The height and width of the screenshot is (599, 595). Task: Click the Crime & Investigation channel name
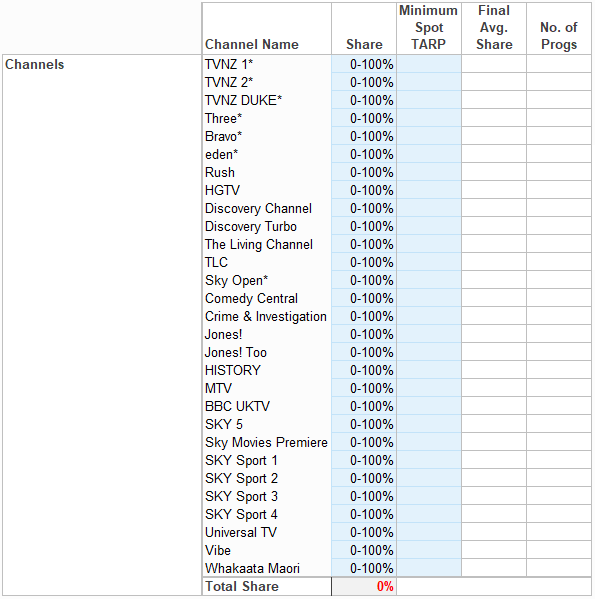click(x=265, y=316)
